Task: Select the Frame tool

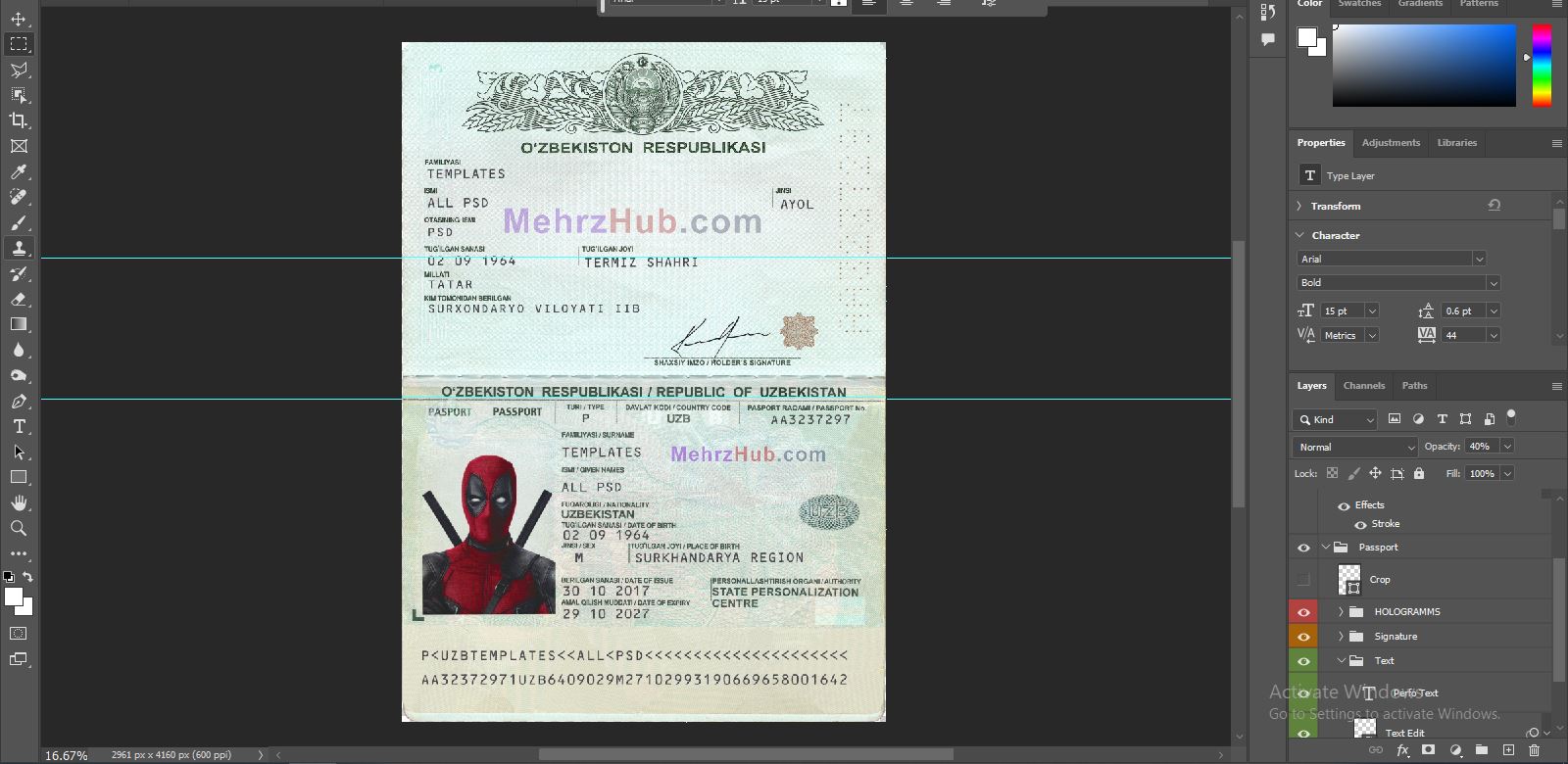Action: tap(19, 146)
